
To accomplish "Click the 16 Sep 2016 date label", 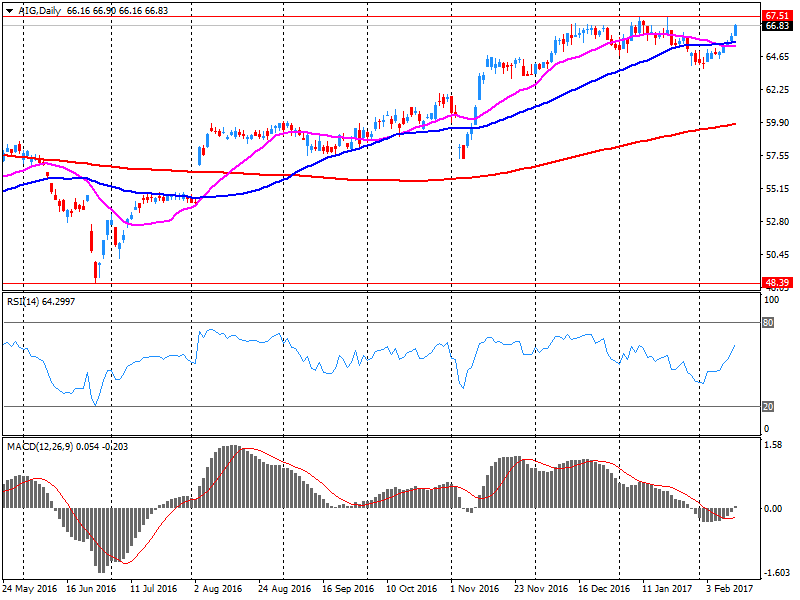I will point(347,588).
